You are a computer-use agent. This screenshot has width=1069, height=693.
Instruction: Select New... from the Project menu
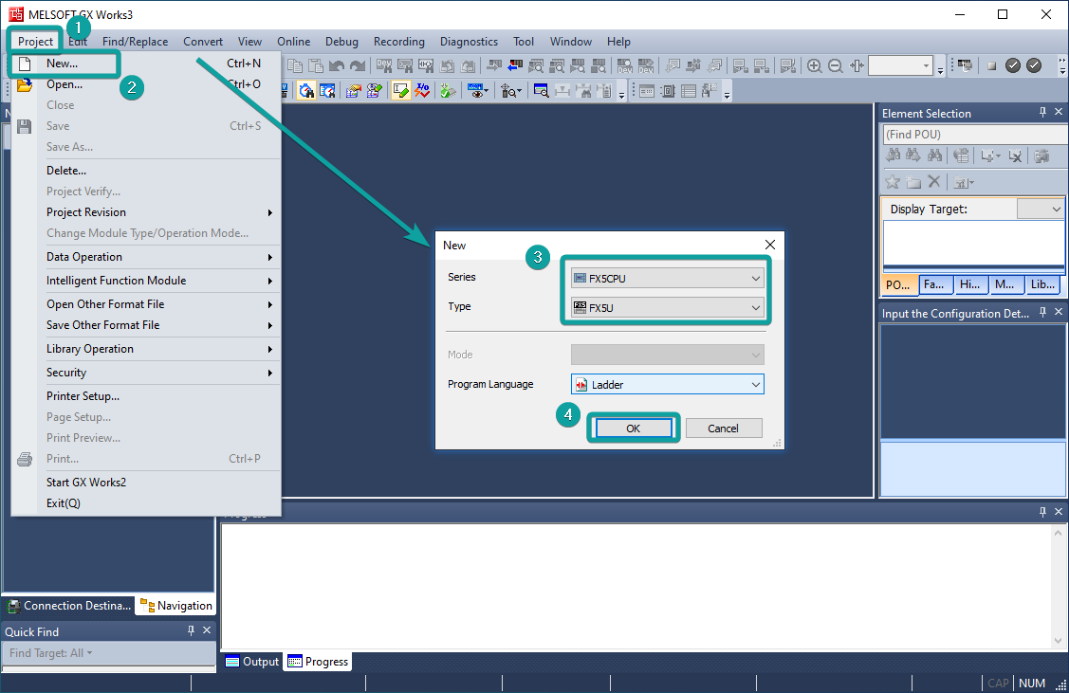click(x=62, y=63)
